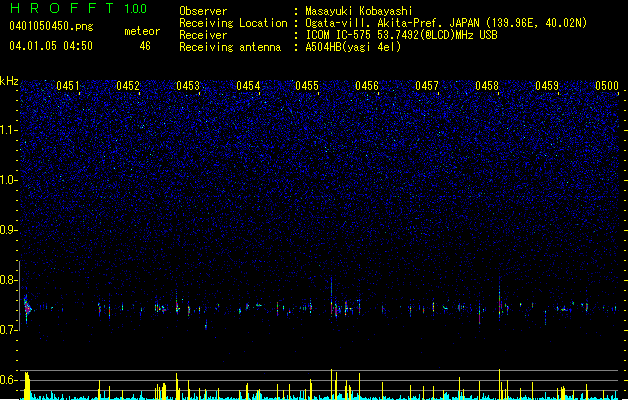This screenshot has height=400, width=629.
Task: Click the meteor count value 46
Action: pyautogui.click(x=145, y=46)
